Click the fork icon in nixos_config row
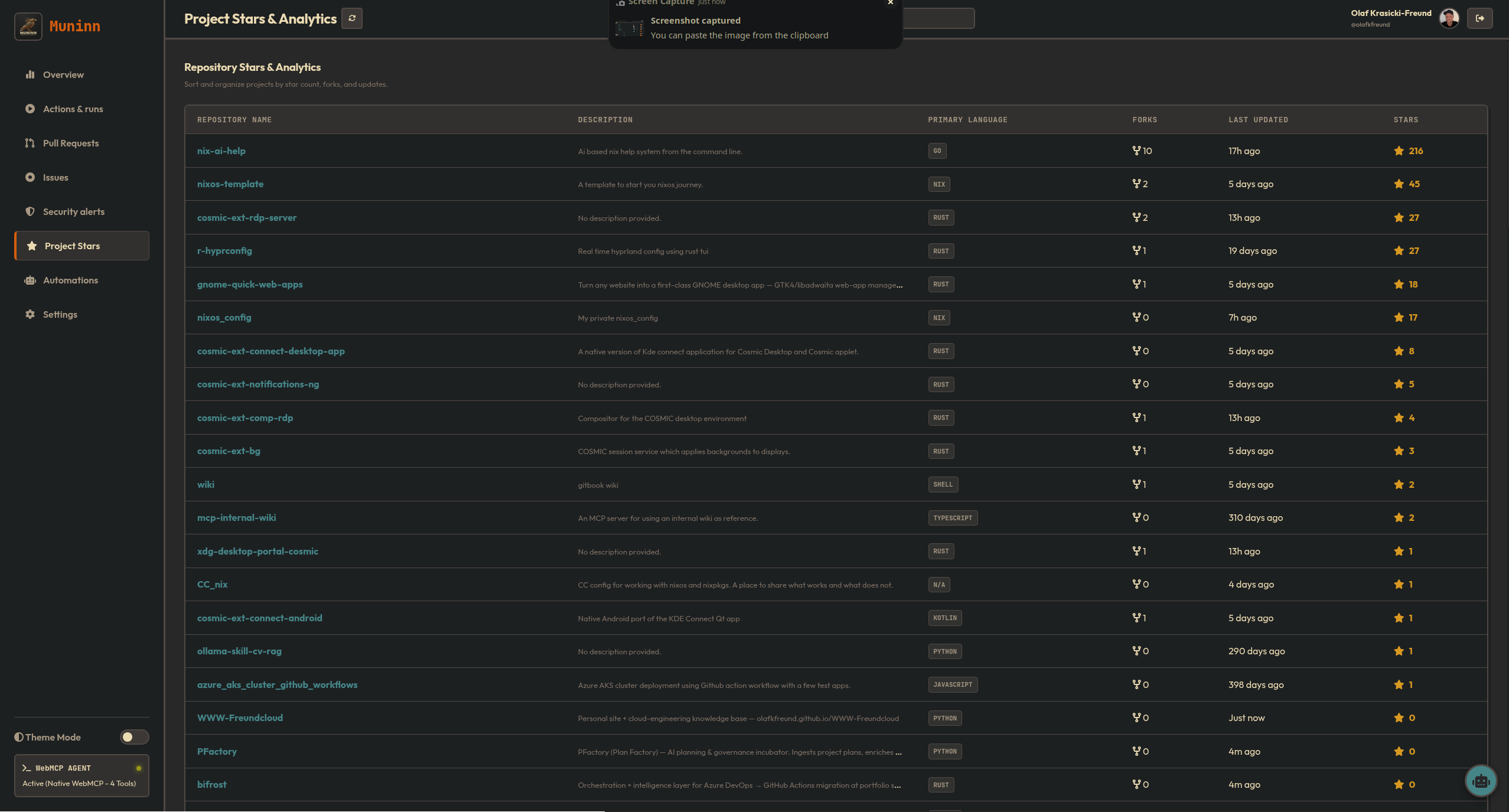The image size is (1509, 812). pos(1136,317)
